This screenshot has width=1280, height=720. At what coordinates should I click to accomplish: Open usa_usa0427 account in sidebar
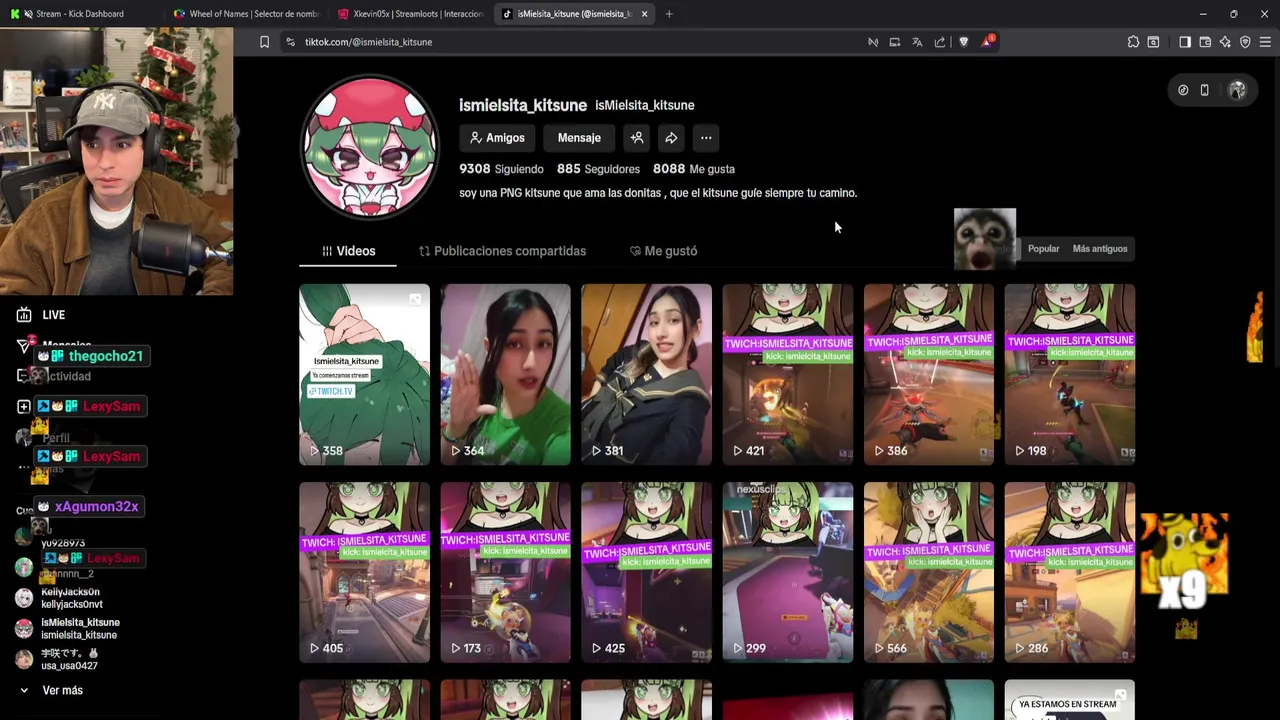point(58,659)
